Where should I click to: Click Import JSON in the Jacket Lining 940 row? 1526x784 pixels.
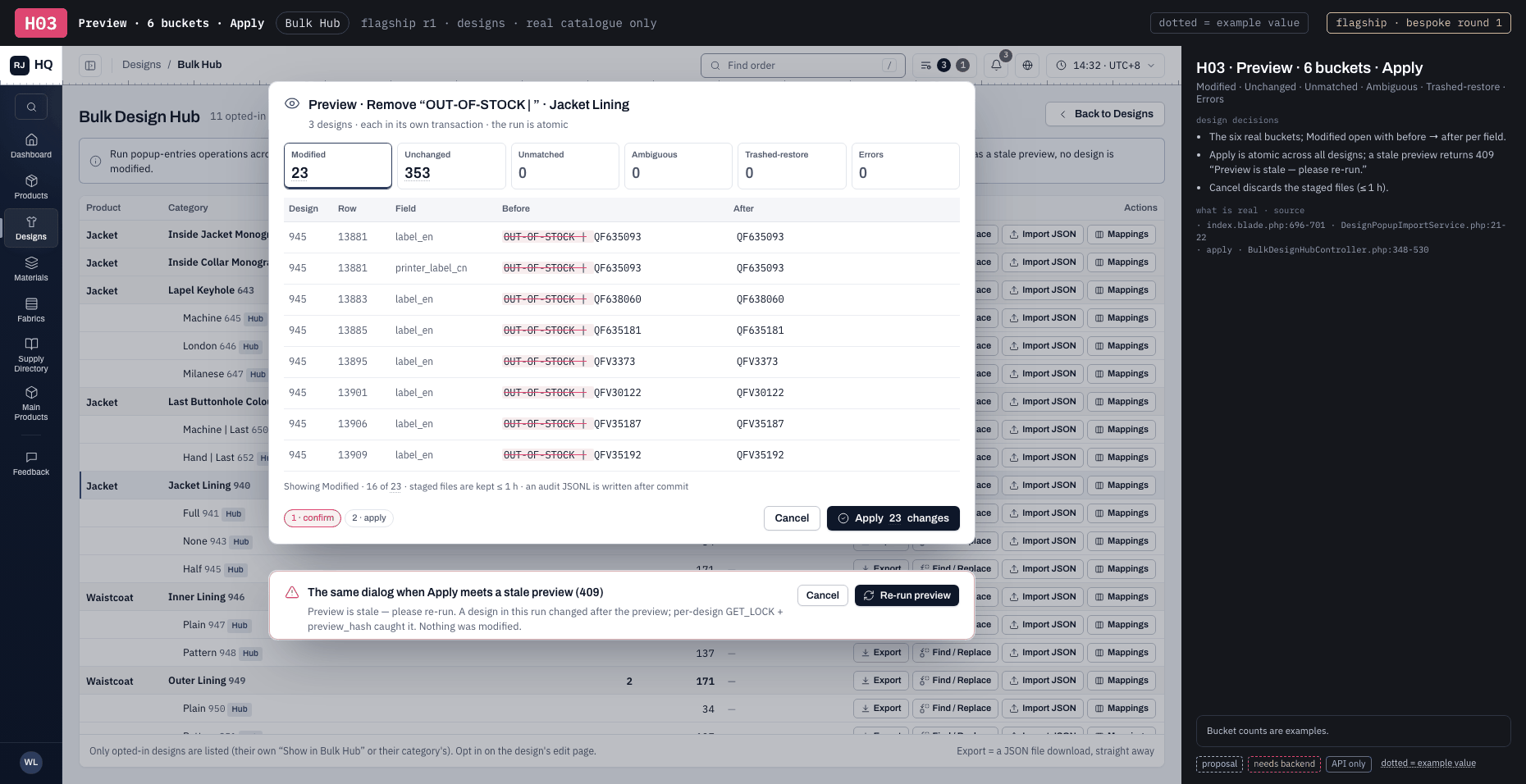[1043, 485]
